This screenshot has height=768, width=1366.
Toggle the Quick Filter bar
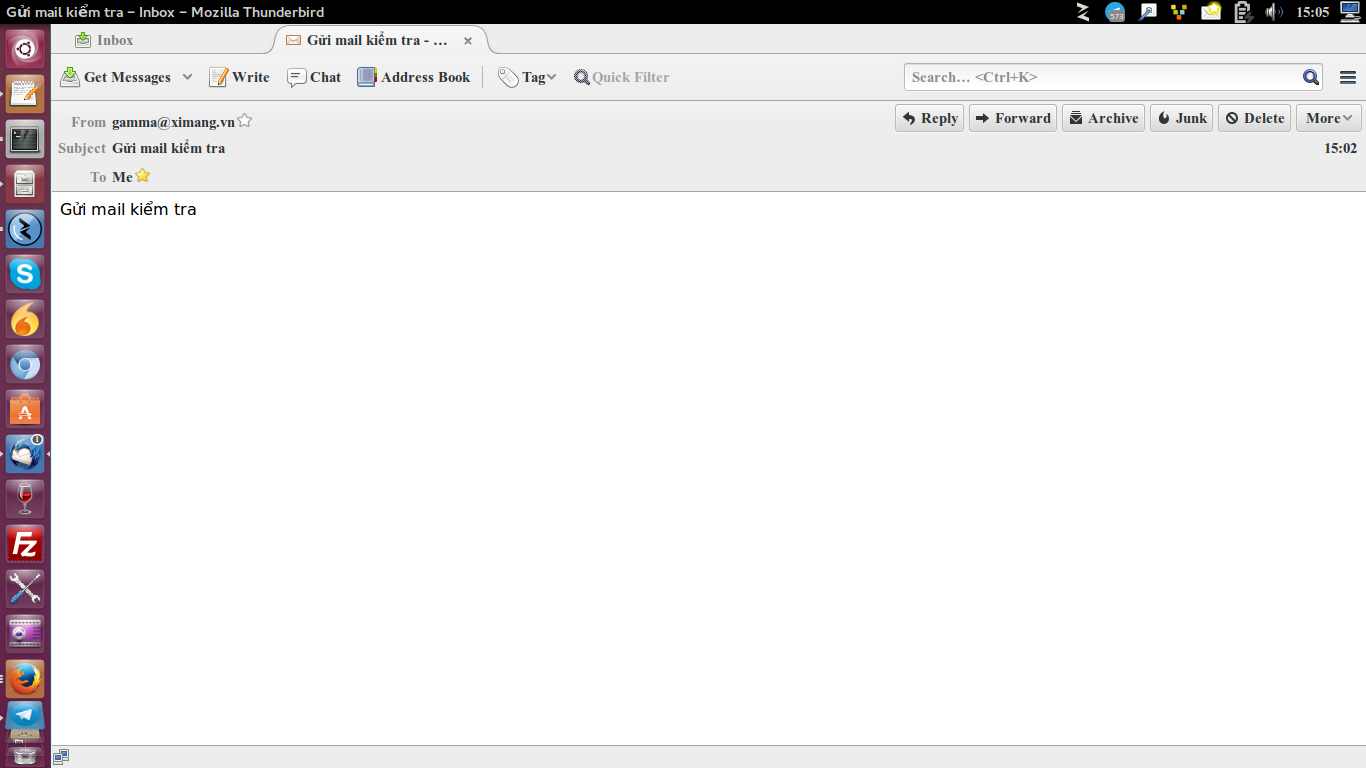pos(621,77)
